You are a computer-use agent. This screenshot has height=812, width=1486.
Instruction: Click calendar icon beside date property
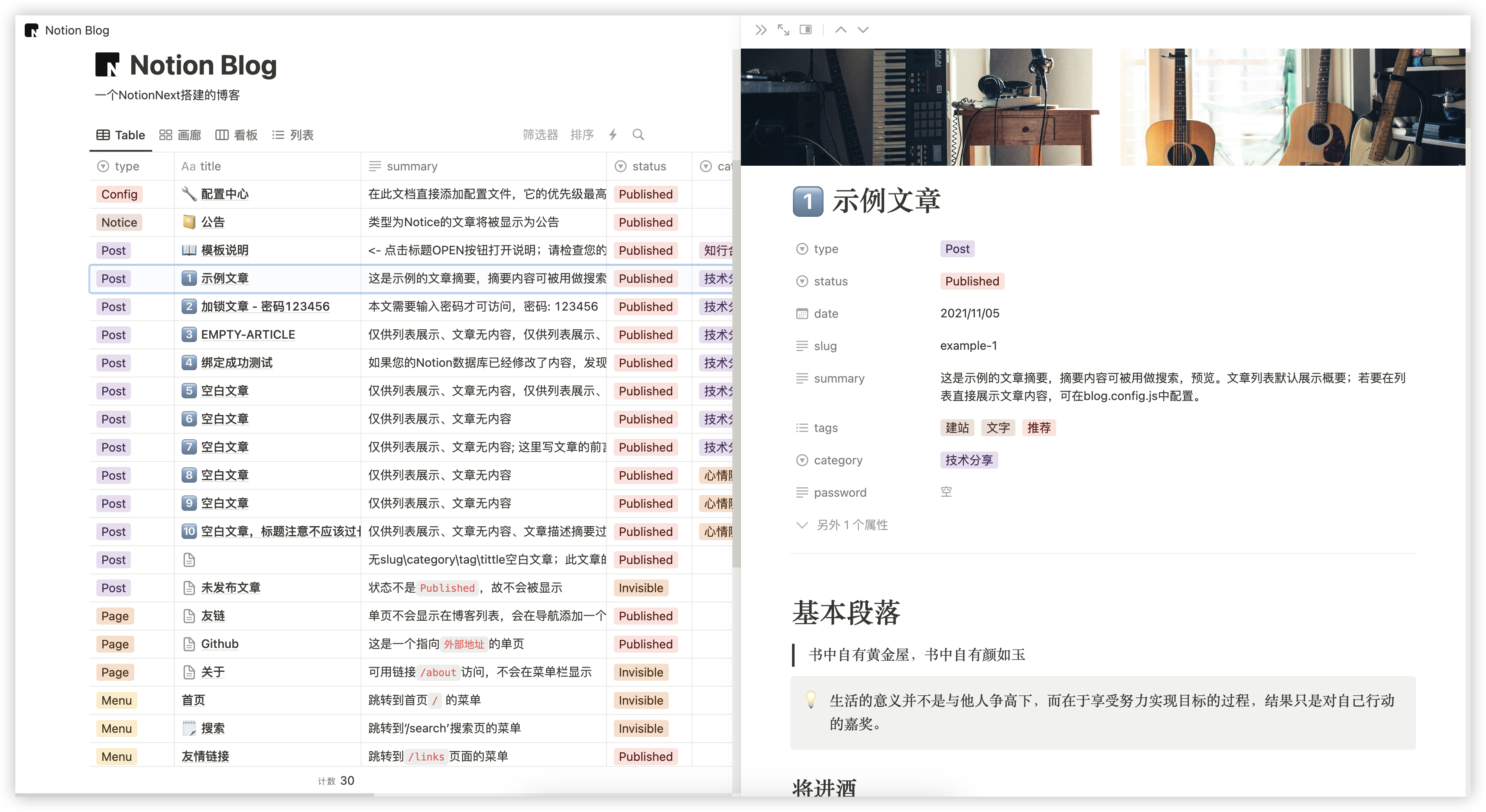[x=802, y=314]
